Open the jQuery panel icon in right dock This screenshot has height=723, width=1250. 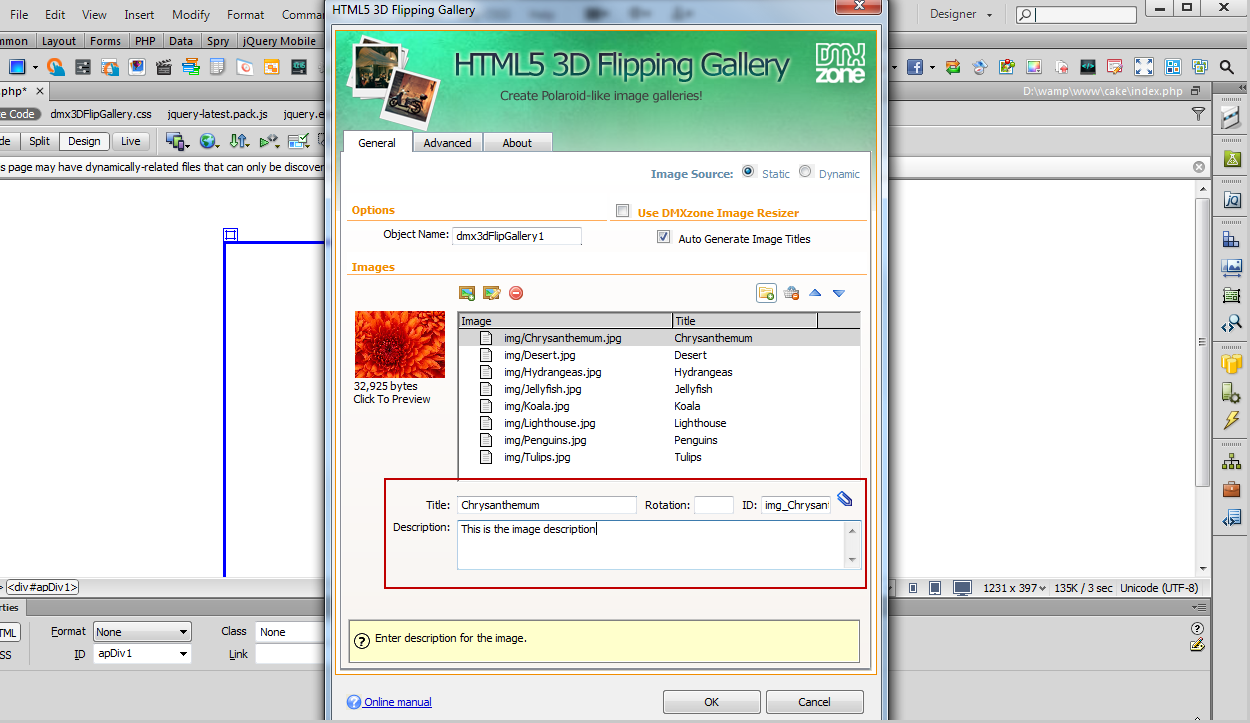[x=1232, y=200]
